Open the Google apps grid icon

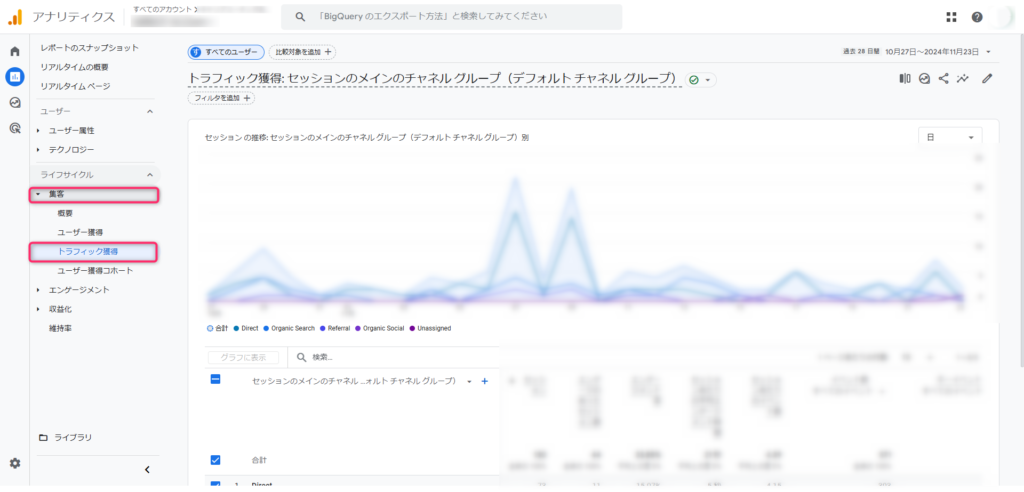coord(951,17)
